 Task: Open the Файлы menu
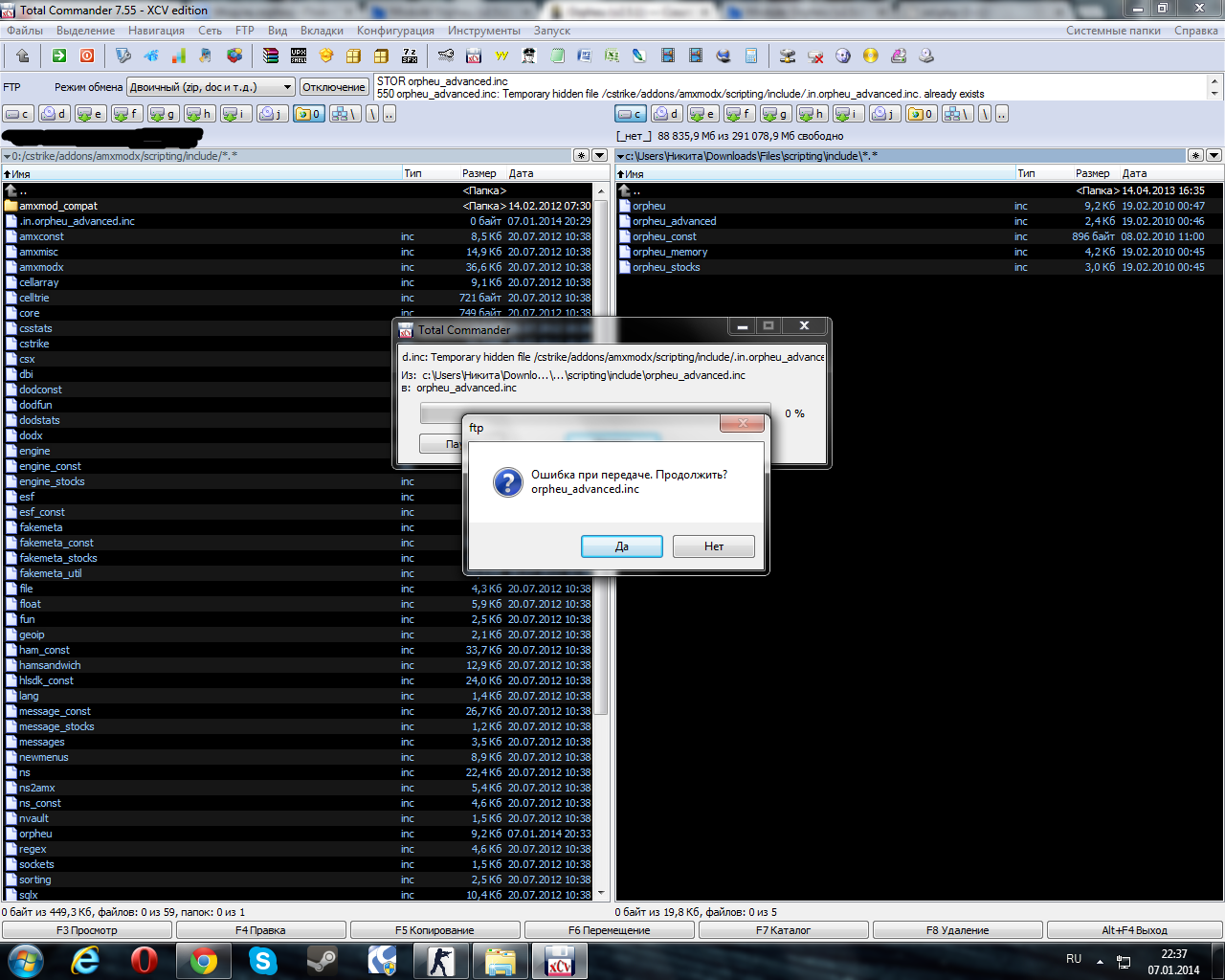pos(25,31)
